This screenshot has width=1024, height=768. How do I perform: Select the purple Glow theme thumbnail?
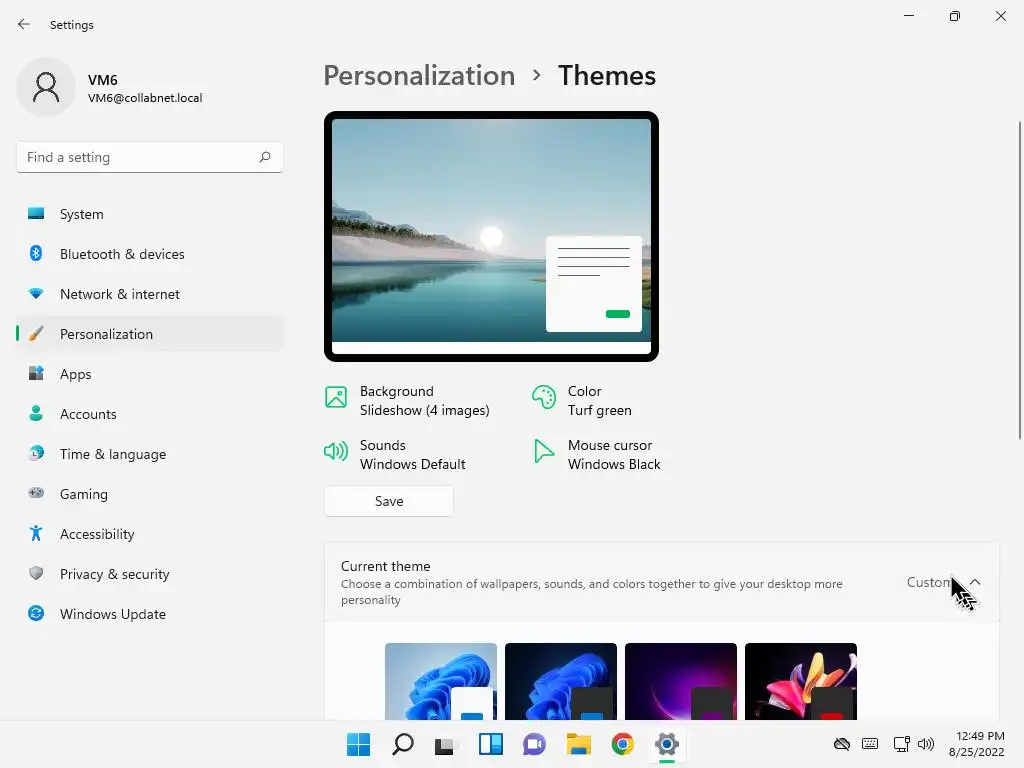click(680, 681)
